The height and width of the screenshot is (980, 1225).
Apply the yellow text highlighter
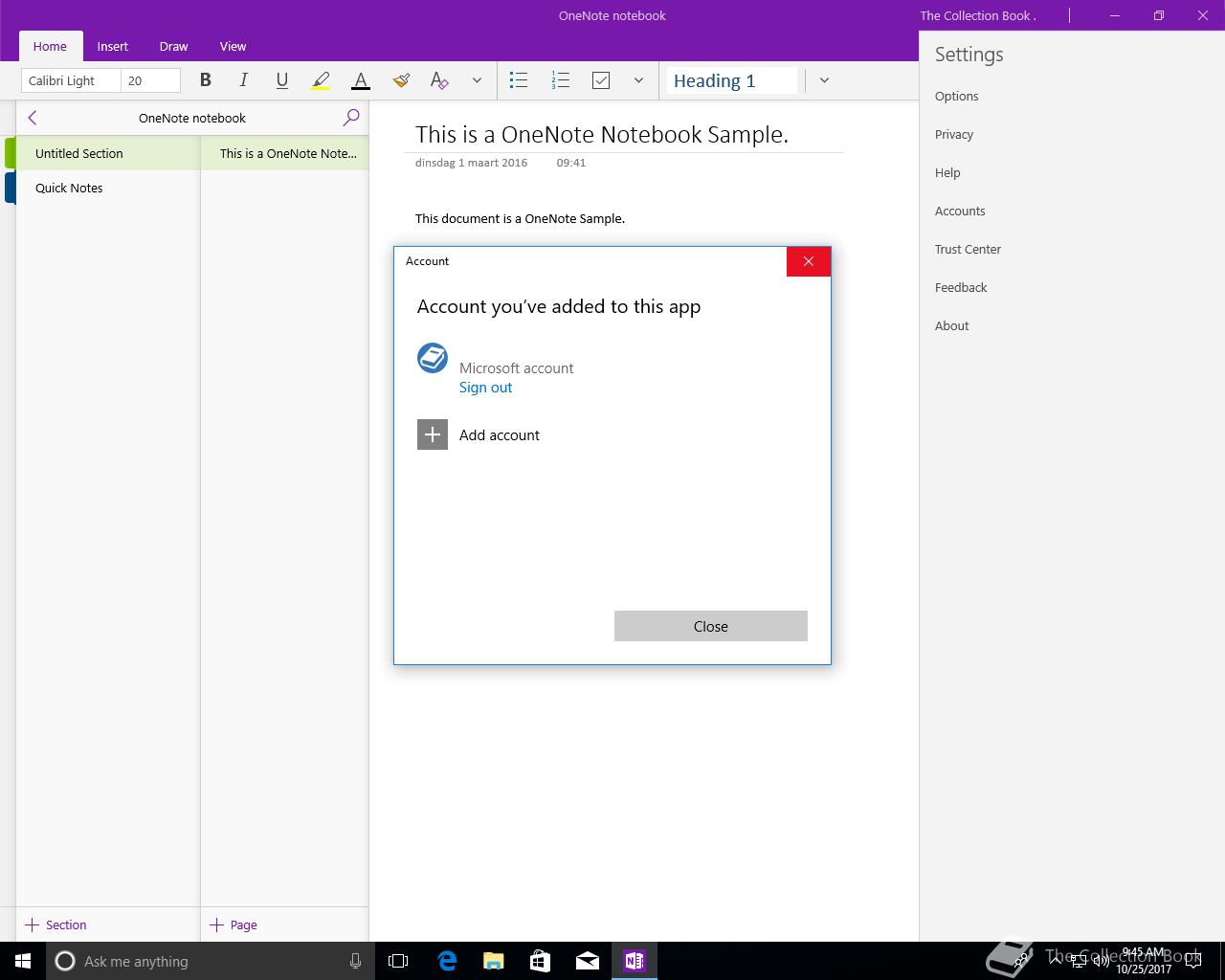(x=321, y=80)
